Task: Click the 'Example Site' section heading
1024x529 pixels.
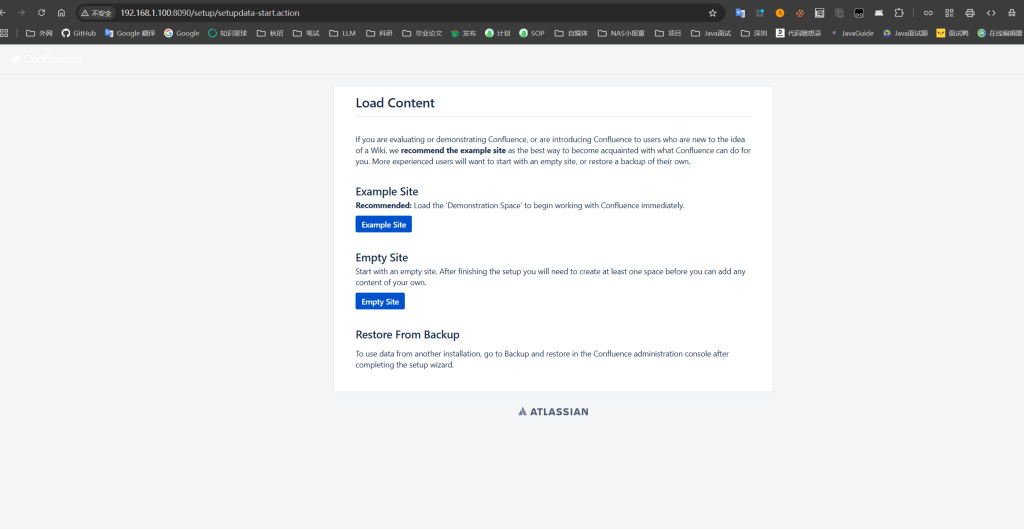Action: click(387, 191)
